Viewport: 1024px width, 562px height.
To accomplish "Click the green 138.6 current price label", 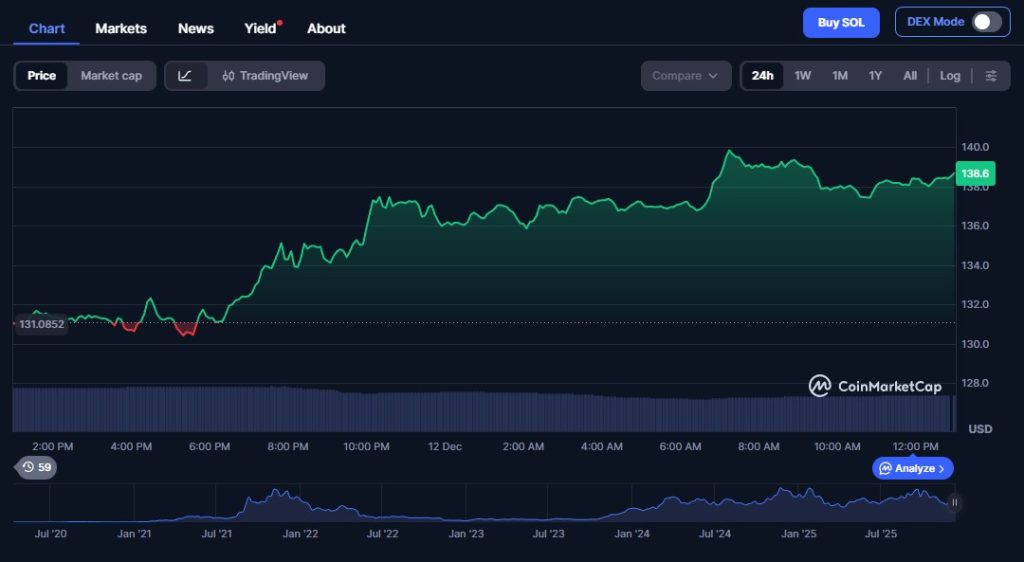I will point(974,174).
